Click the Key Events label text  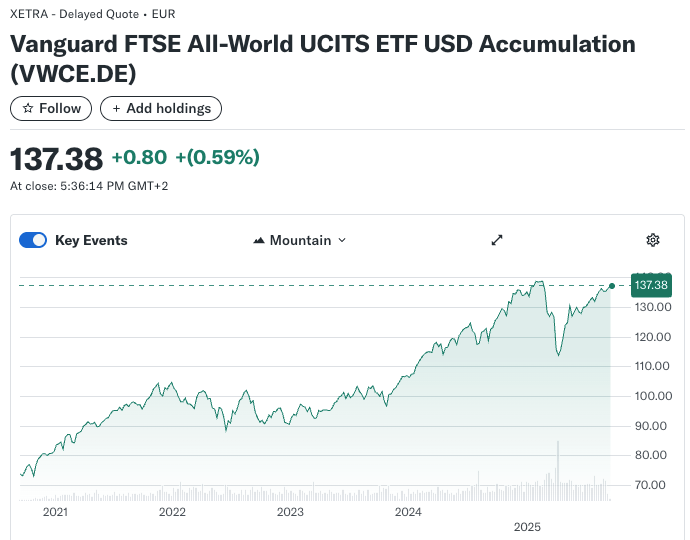tap(91, 240)
